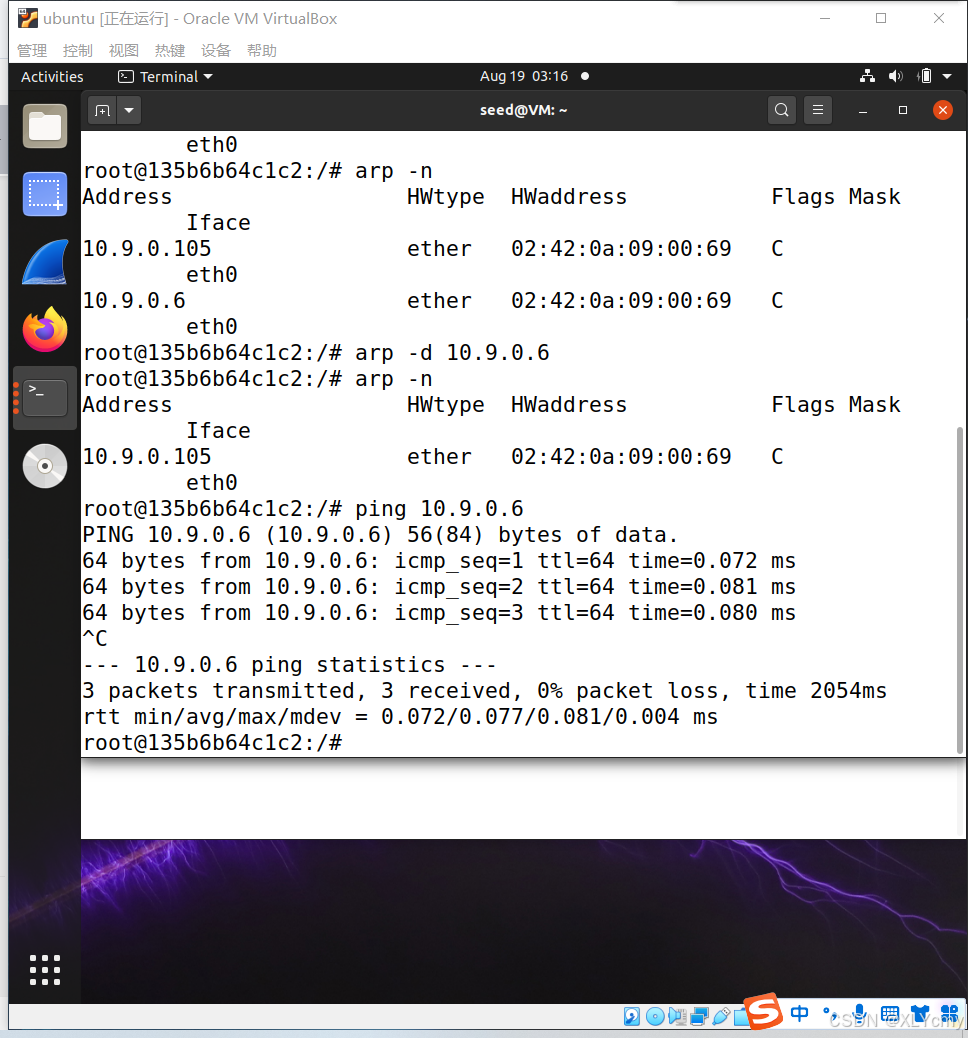Open the Files app in the dock
The height and width of the screenshot is (1038, 968).
(45, 126)
